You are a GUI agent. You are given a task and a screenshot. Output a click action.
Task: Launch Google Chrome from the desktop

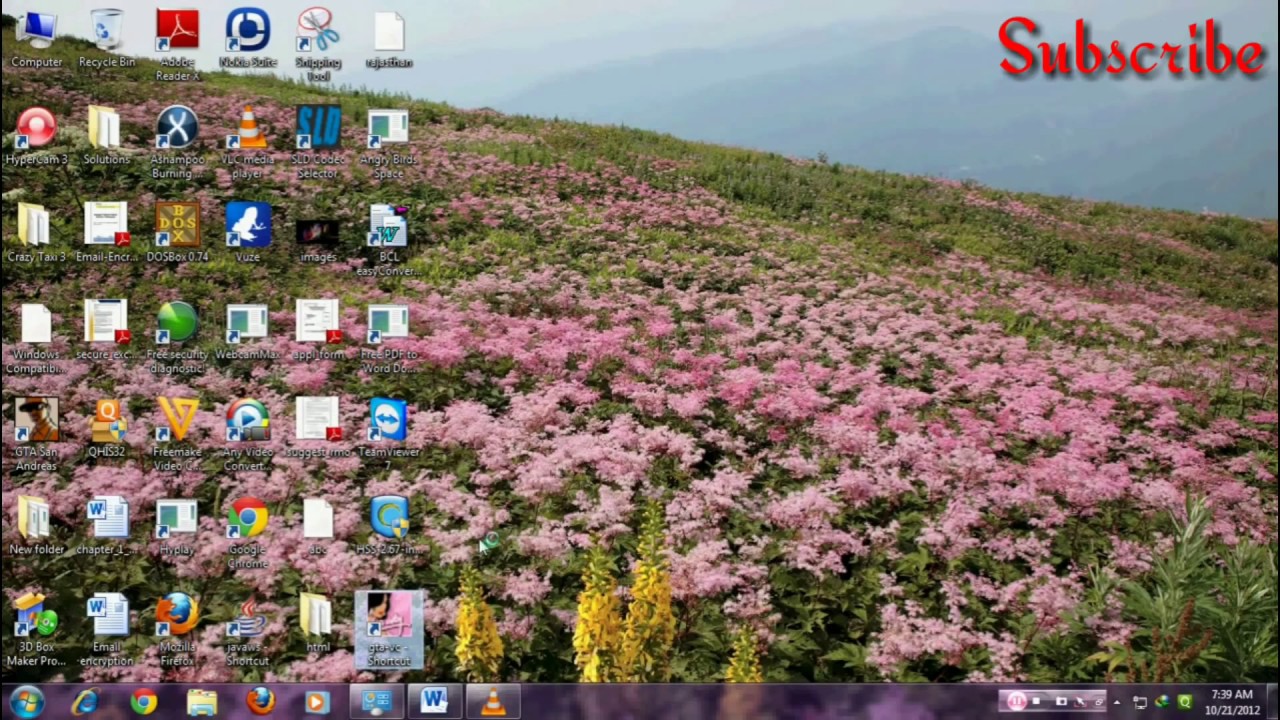point(247,532)
